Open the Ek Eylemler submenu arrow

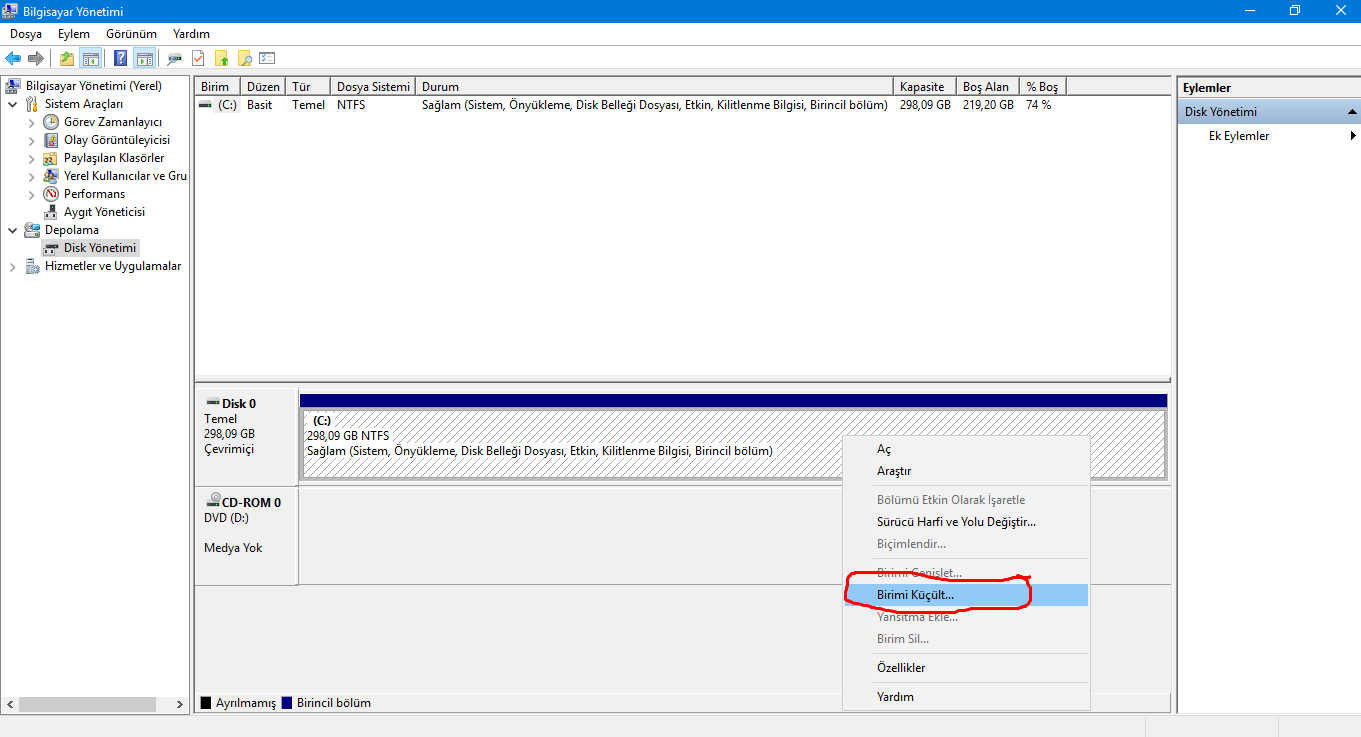click(1353, 136)
